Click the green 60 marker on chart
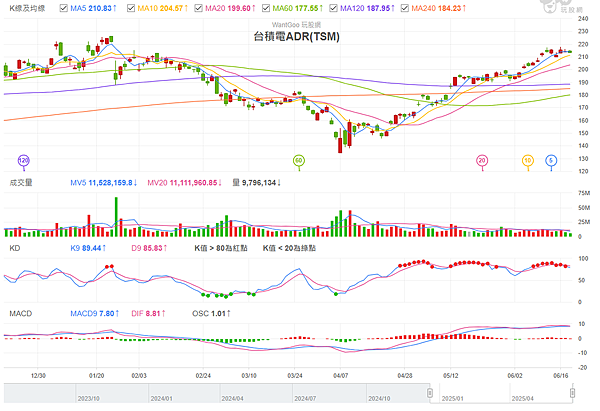Image resolution: width=600 pixels, height=411 pixels. [299, 160]
